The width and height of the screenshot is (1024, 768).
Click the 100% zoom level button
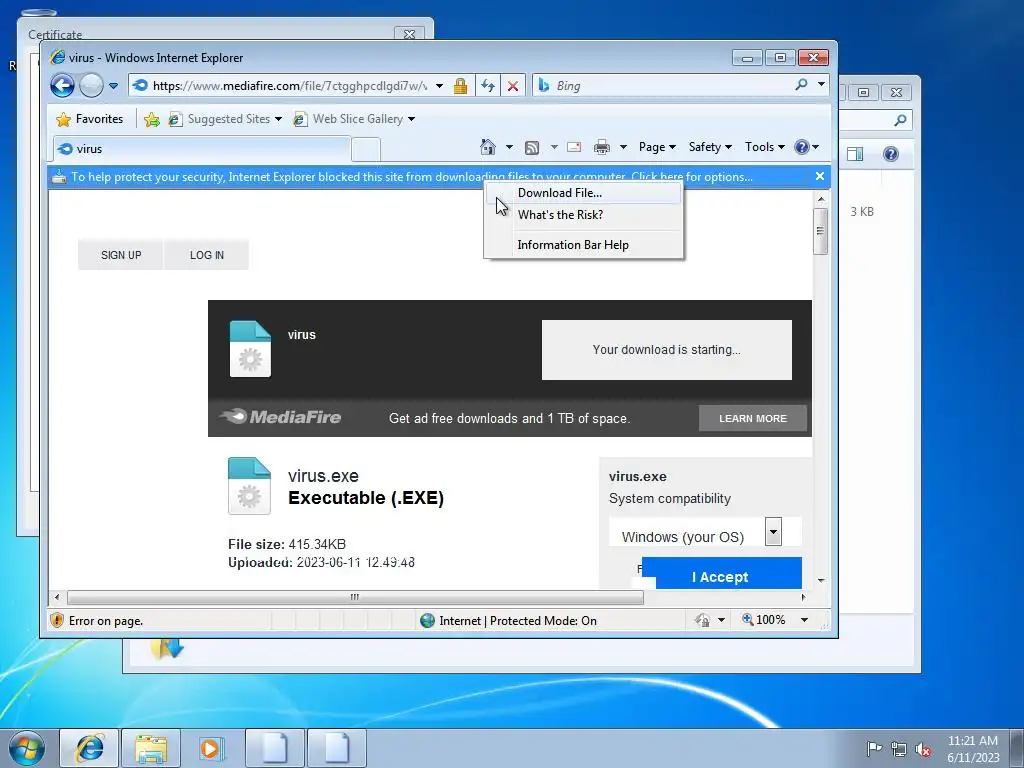point(763,620)
